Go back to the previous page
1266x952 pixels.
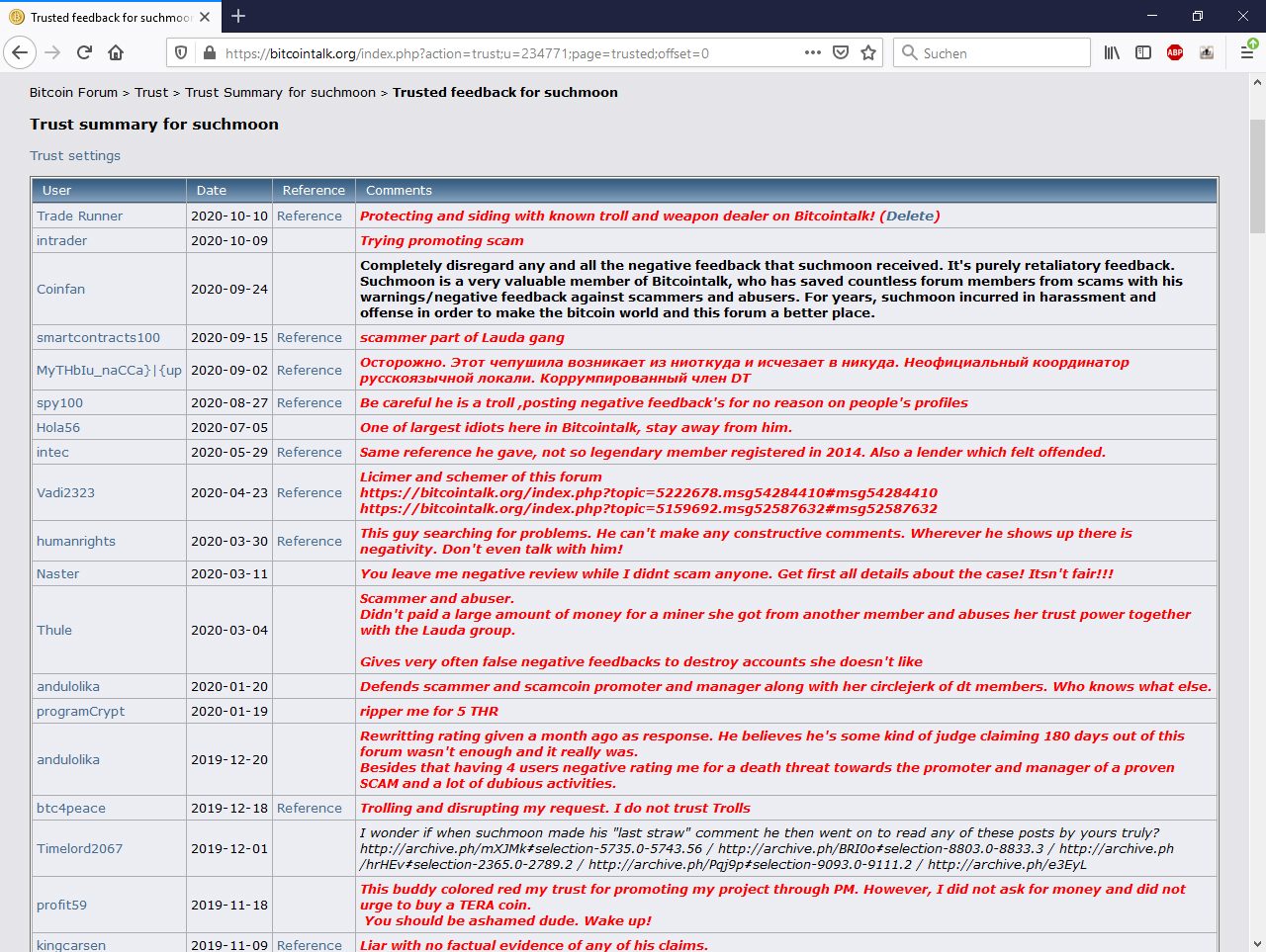click(20, 52)
